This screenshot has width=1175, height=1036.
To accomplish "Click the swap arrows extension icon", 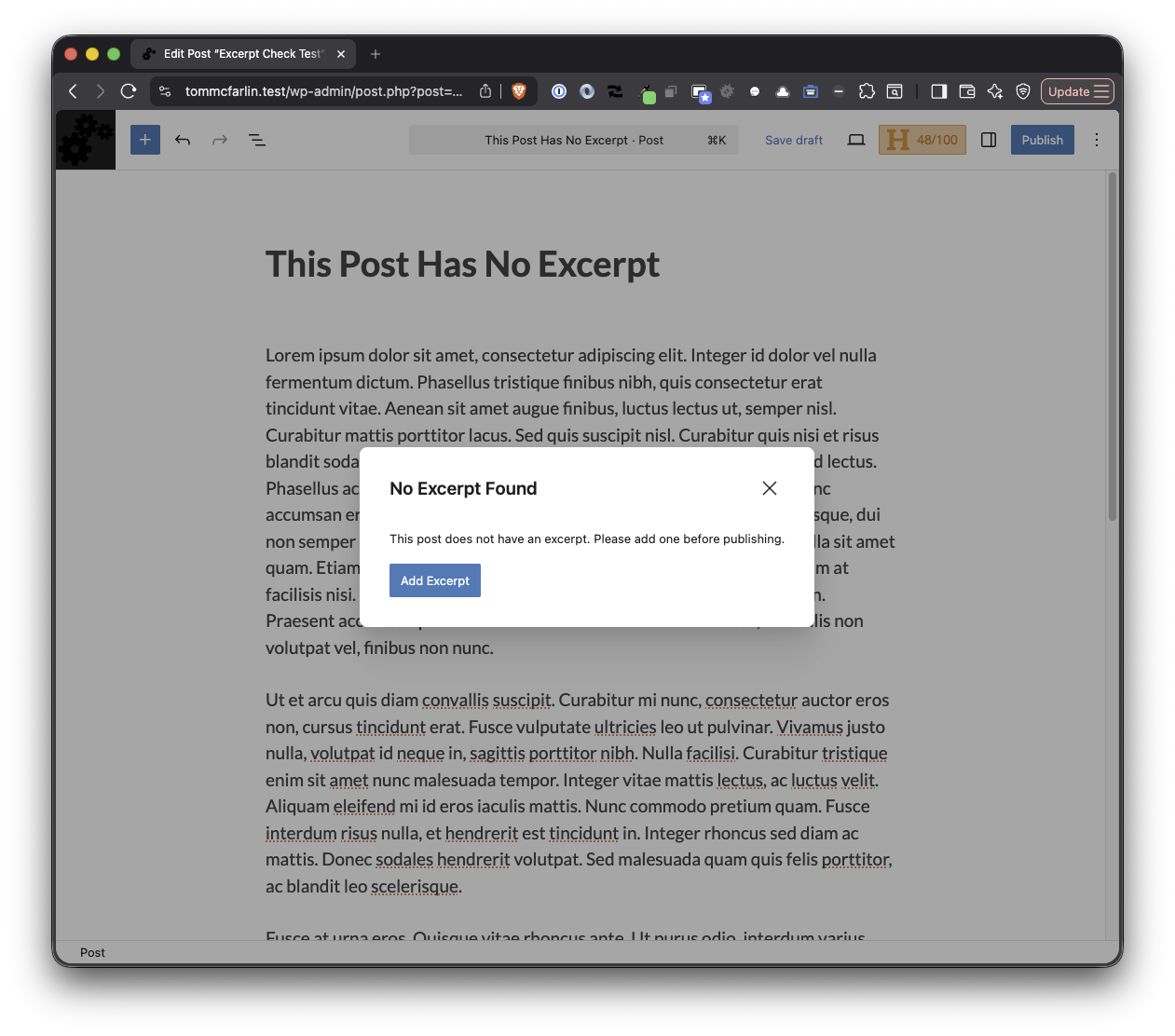I will pyautogui.click(x=615, y=91).
